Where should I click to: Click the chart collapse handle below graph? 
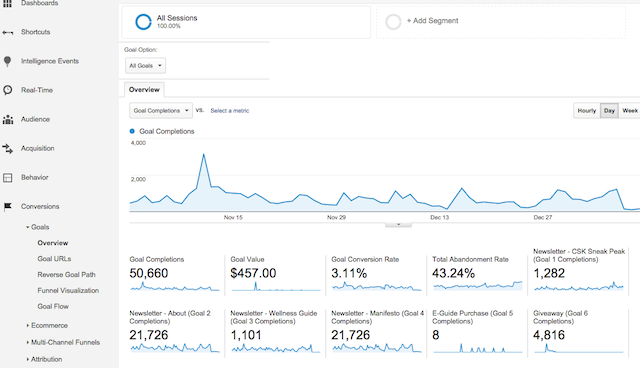398,224
